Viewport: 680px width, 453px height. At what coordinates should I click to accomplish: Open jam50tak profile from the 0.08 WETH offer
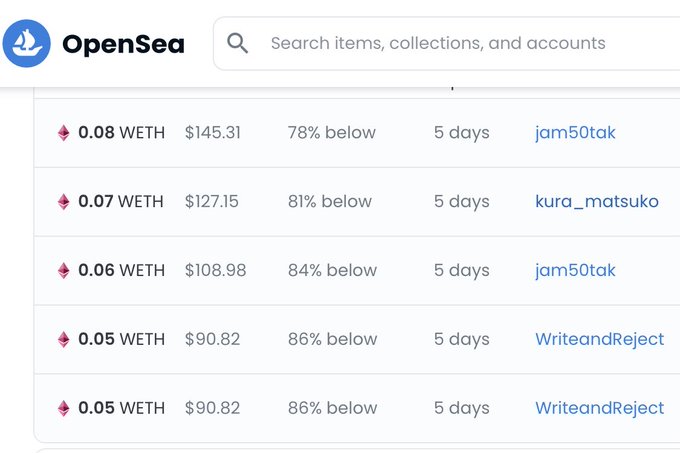(x=575, y=132)
